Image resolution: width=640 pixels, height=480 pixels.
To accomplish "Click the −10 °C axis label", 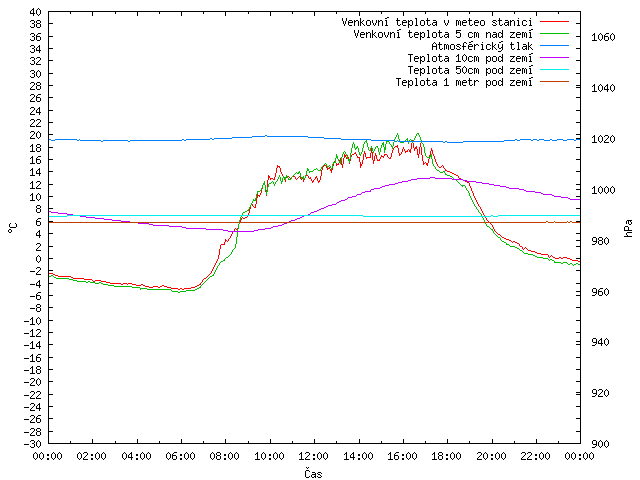I will click(33, 321).
